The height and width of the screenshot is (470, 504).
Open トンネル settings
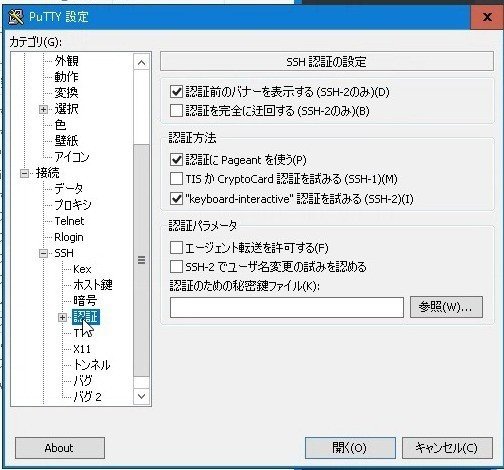pos(92,365)
